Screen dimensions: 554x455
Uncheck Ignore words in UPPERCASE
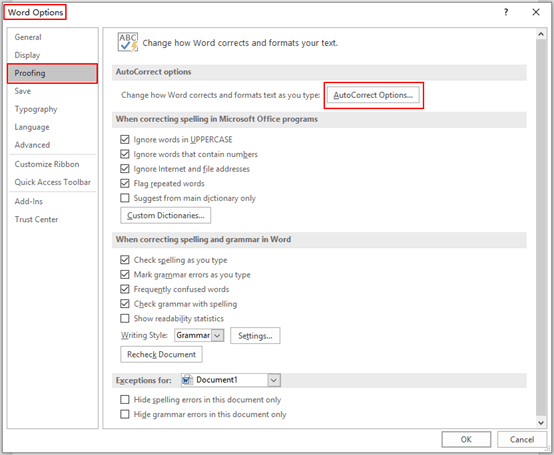point(125,140)
